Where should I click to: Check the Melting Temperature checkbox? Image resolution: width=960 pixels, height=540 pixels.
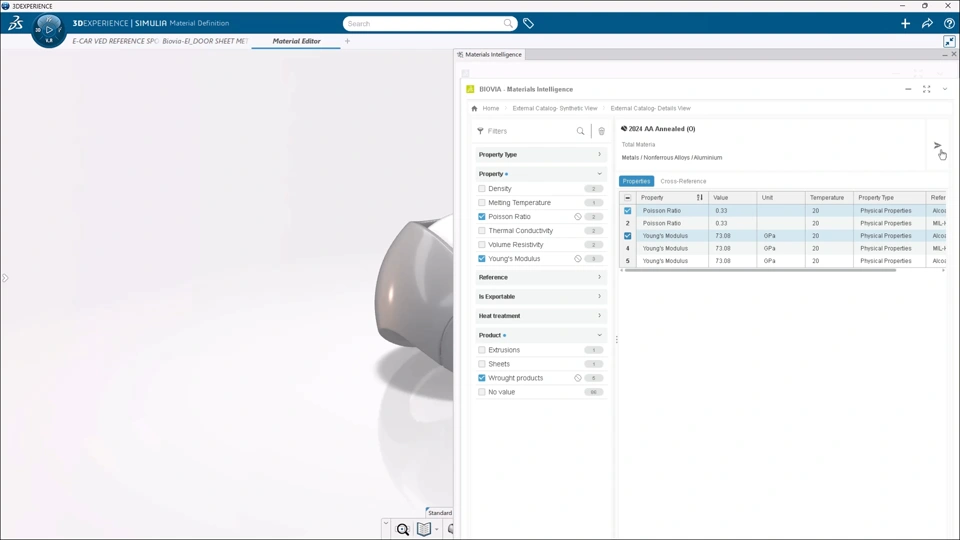482,203
